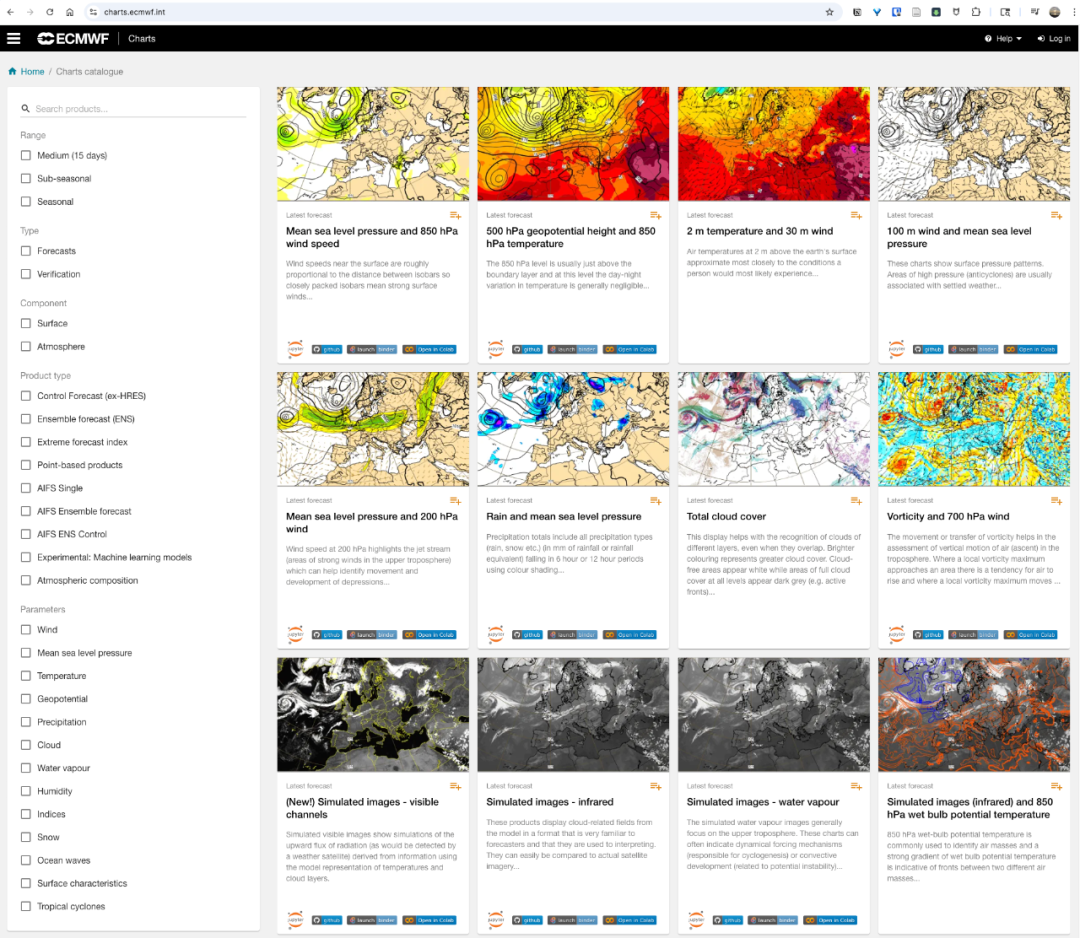Screen dimensions: 1080x938
Task: Click the Search products input field
Action: point(135,109)
